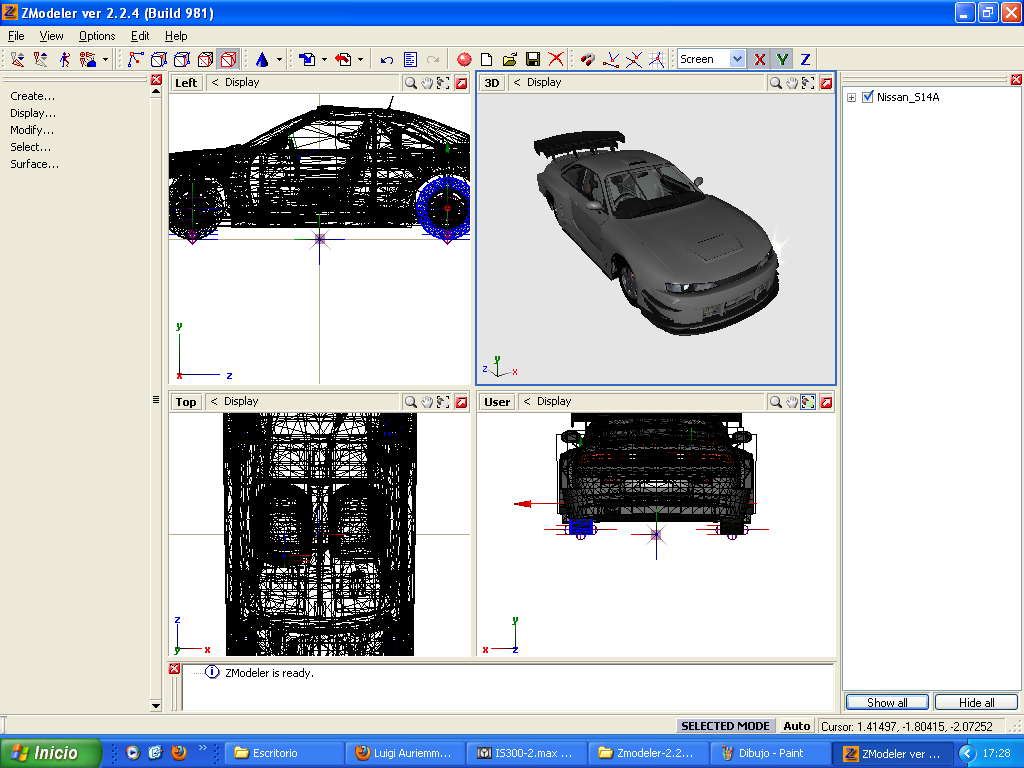Expand the Nissan_S14A tree node
This screenshot has height=768, width=1024.
coord(850,97)
